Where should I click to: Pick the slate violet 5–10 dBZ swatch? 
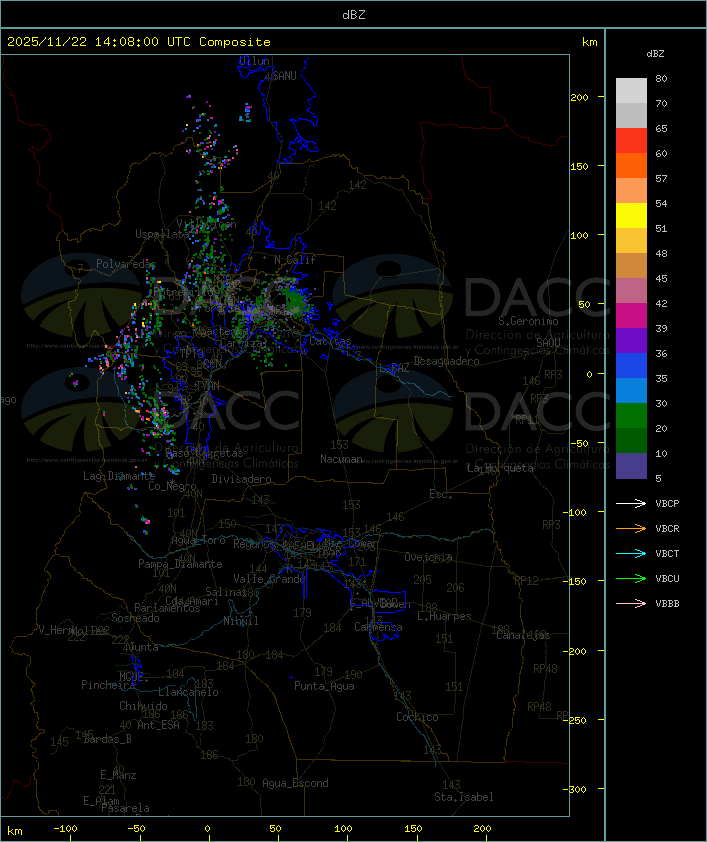pos(631,466)
